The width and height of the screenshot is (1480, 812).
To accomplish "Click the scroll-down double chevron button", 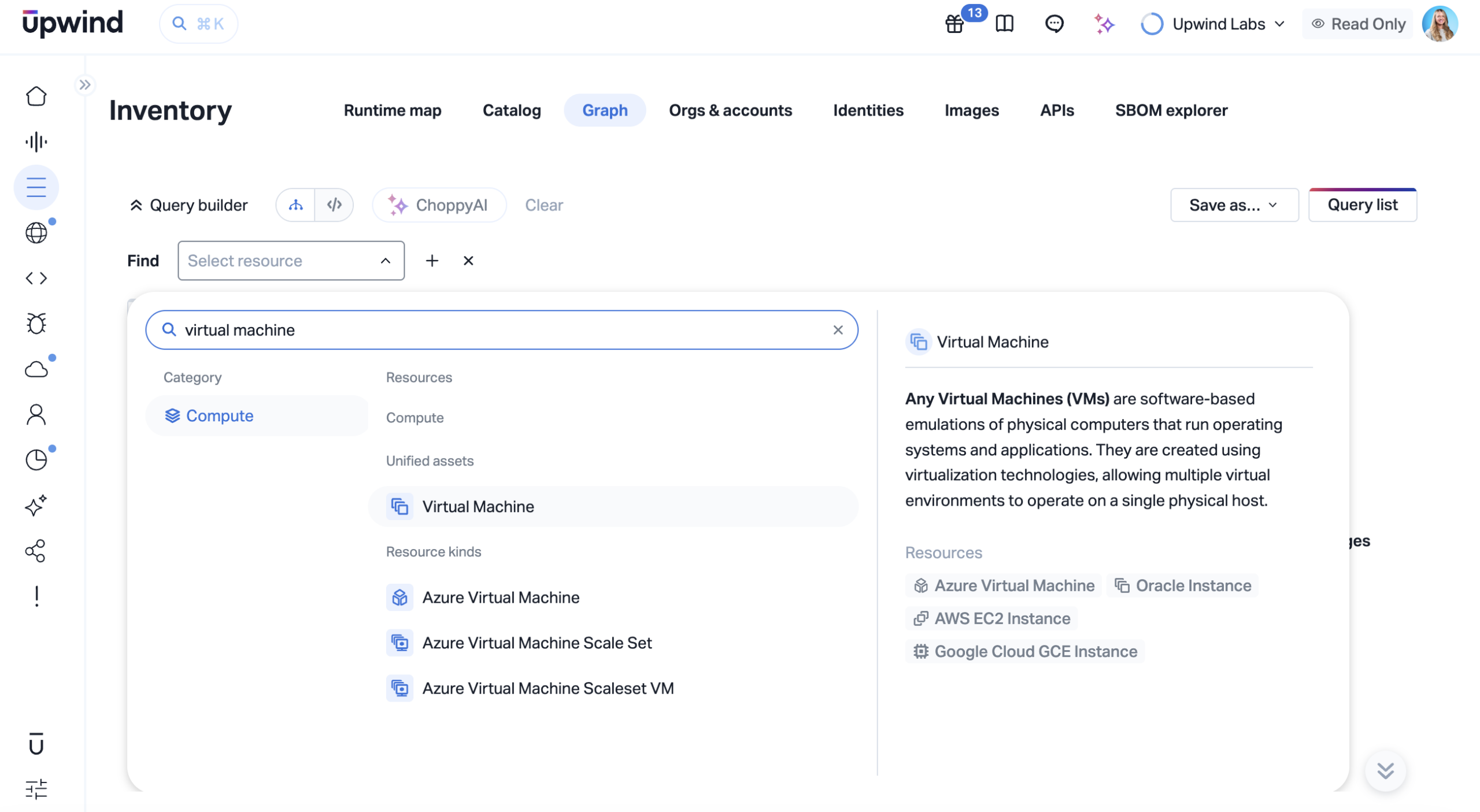I will click(x=1385, y=770).
